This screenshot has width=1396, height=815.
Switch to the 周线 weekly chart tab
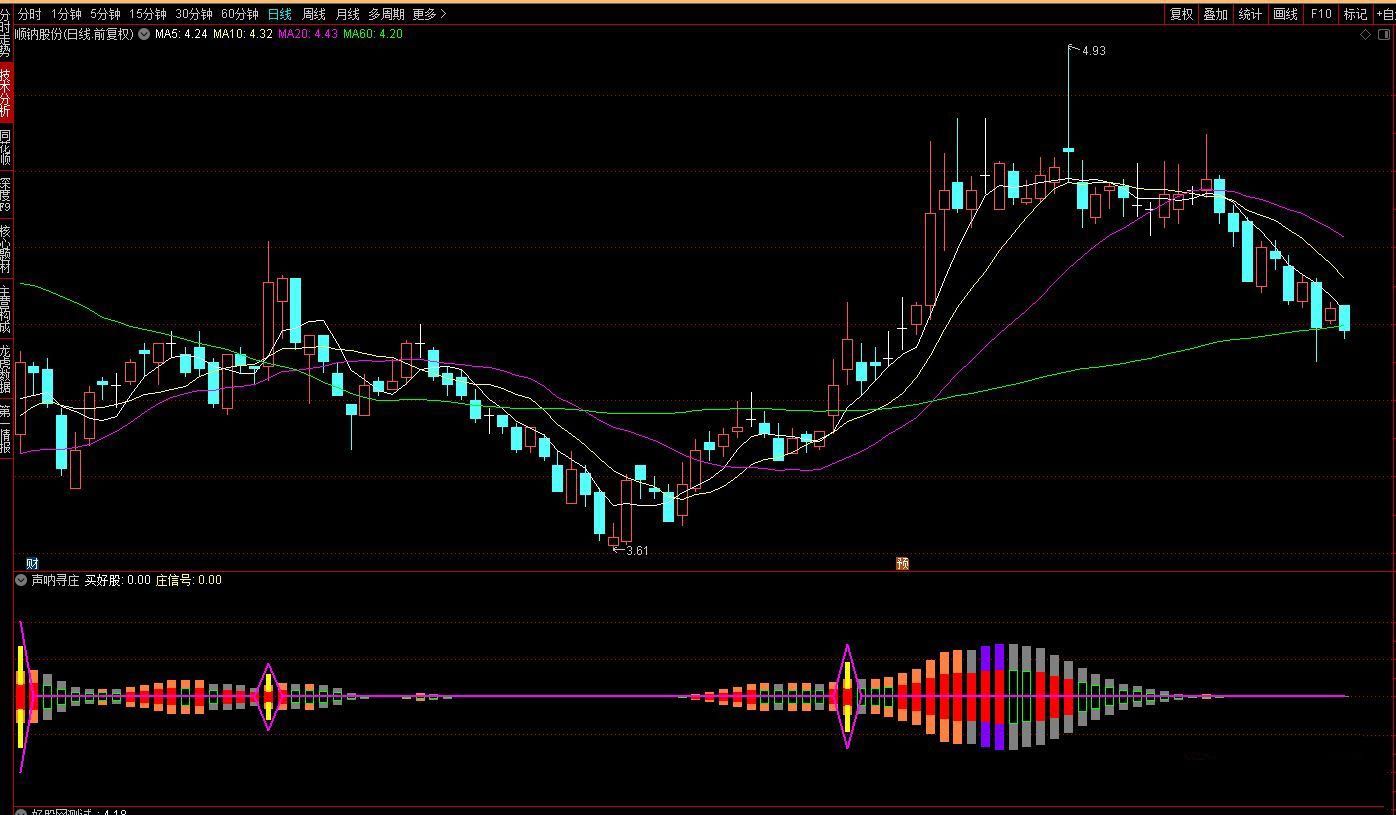pos(314,14)
